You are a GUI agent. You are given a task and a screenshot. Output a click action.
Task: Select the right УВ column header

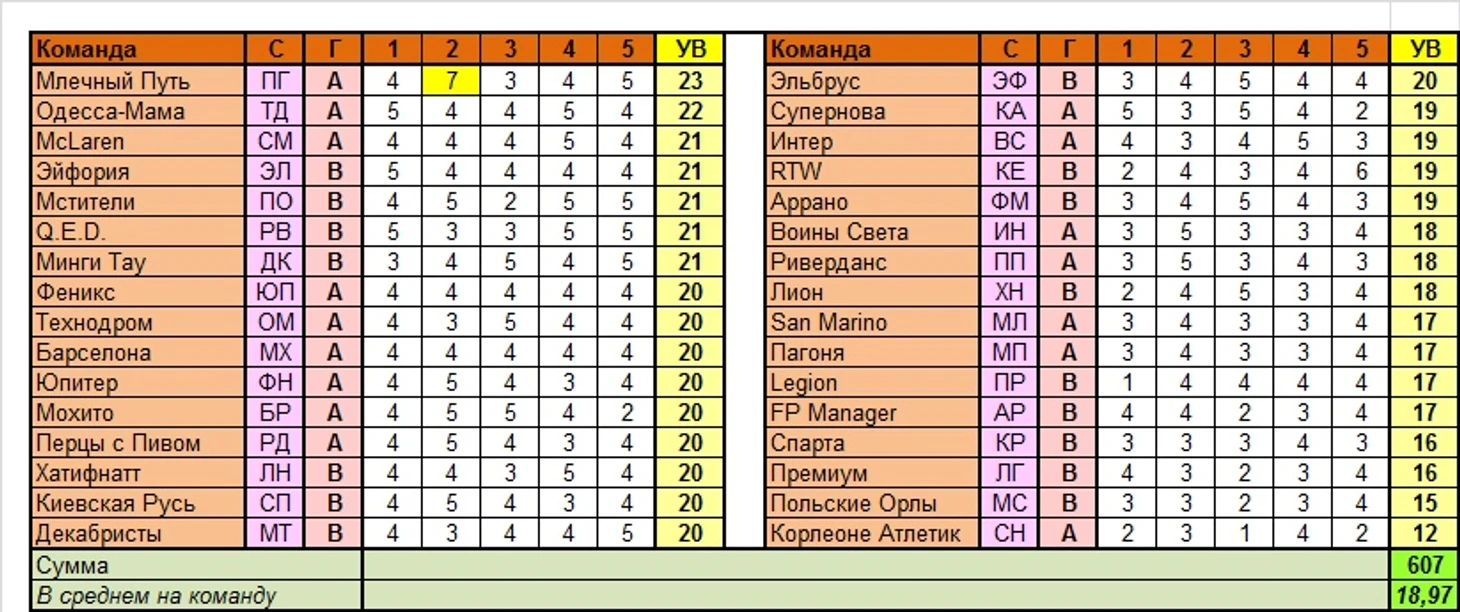(1424, 49)
